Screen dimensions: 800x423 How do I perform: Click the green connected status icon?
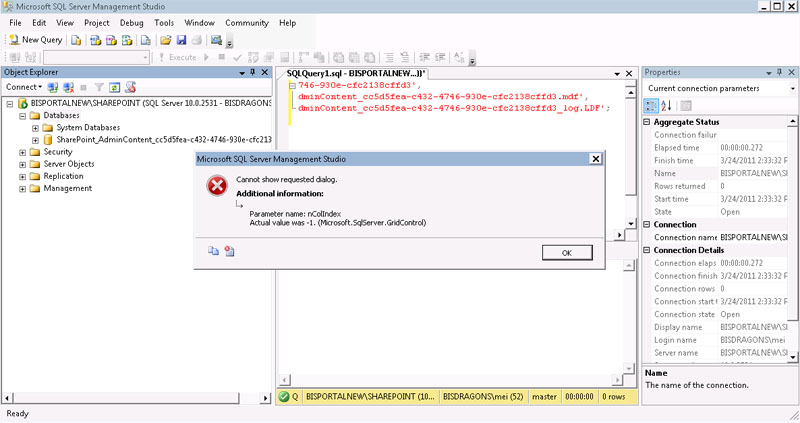pyautogui.click(x=284, y=396)
